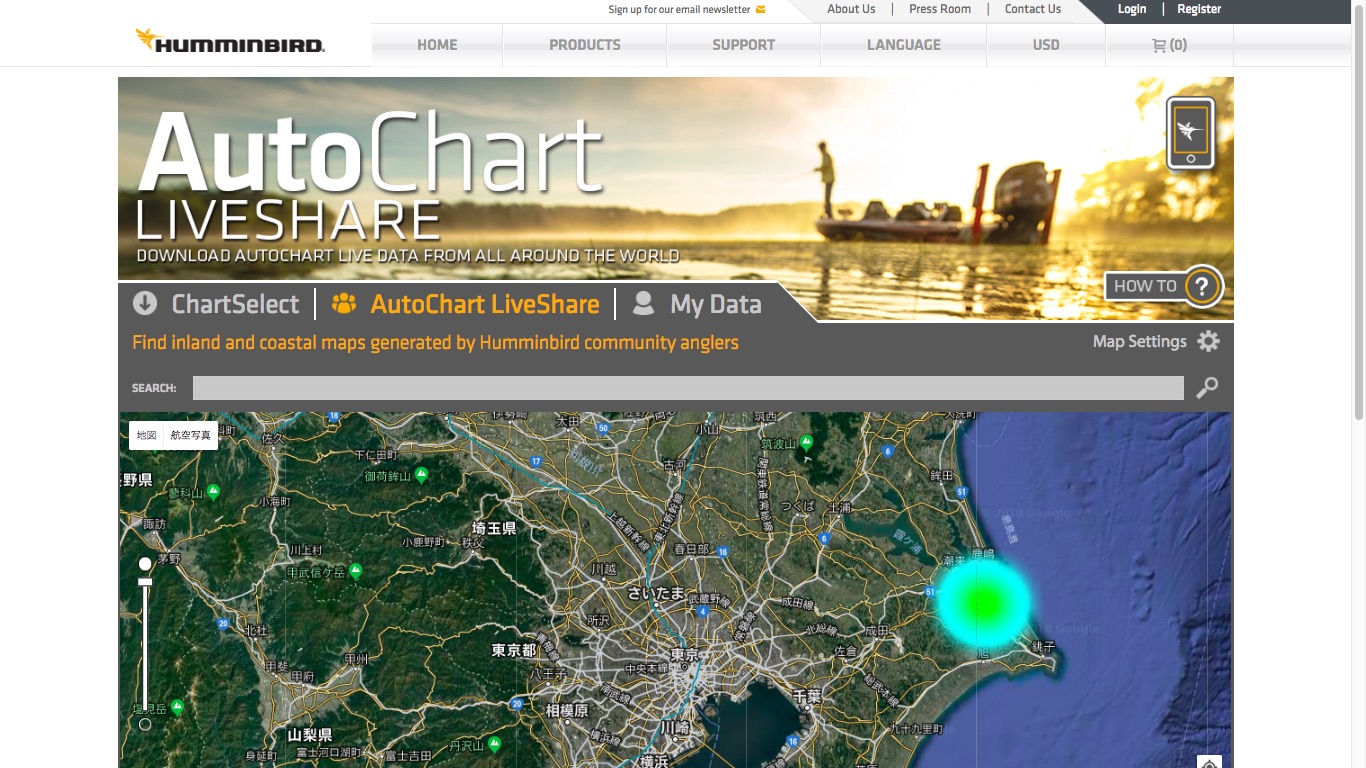Go to HOME in the navigation
Viewport: 1366px width, 768px height.
click(437, 45)
